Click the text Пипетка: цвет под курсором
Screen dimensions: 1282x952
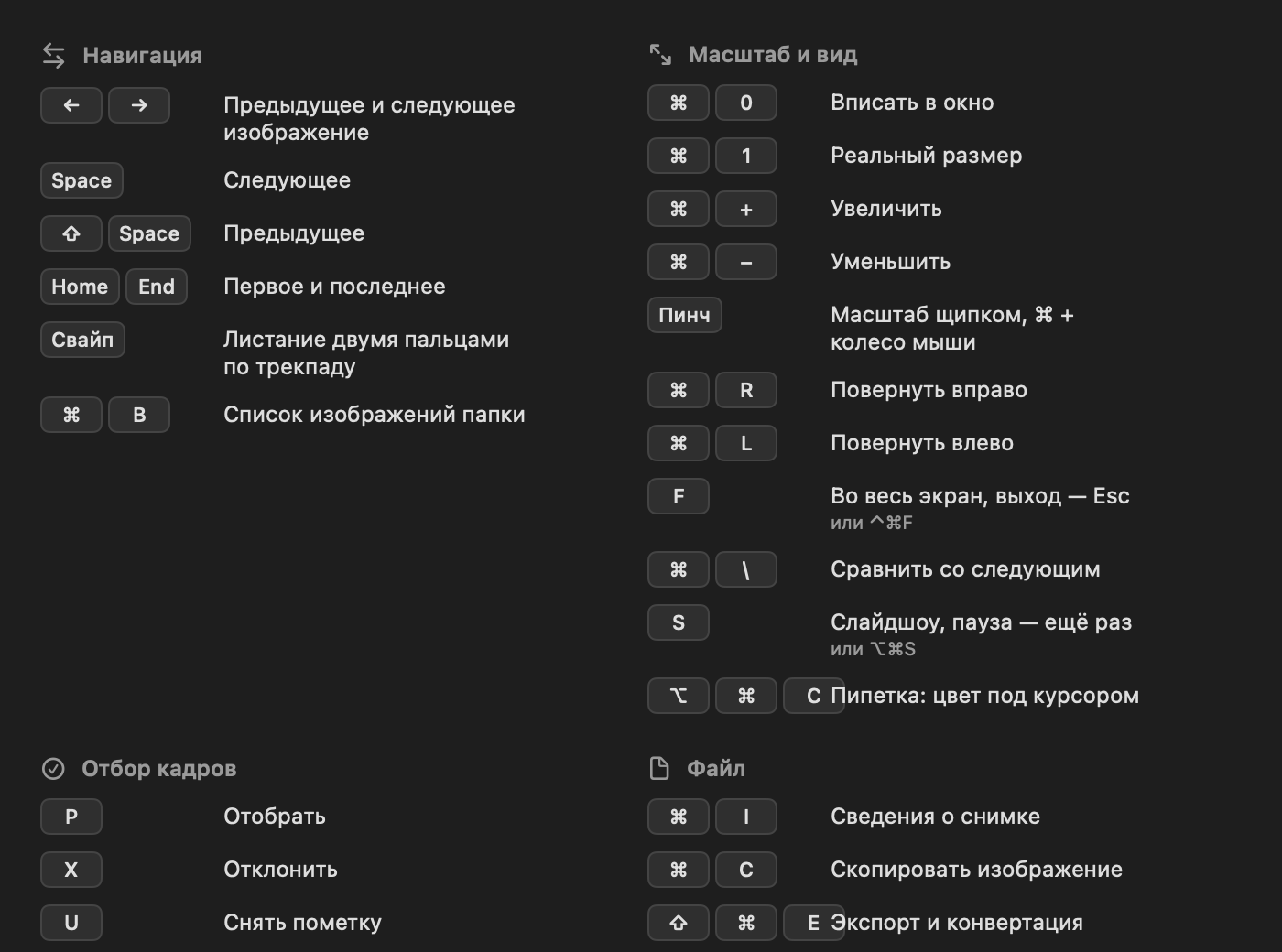click(985, 696)
